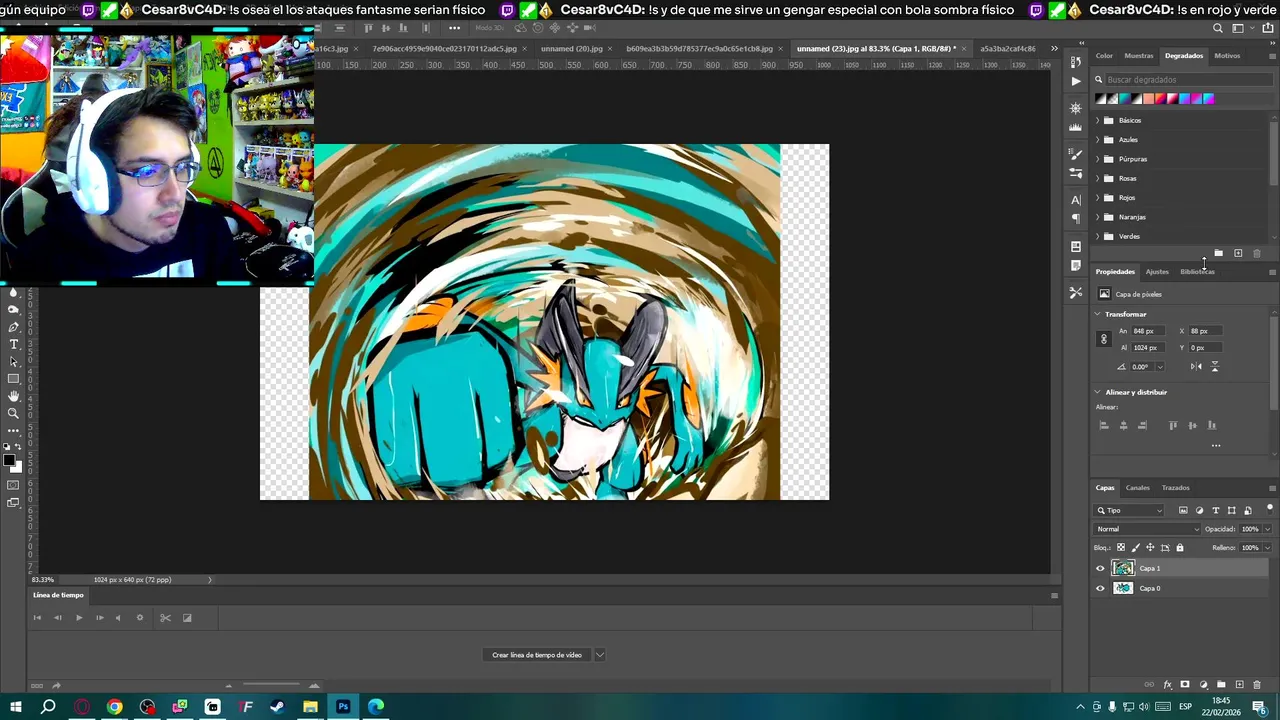Collapse the Transformar section
The height and width of the screenshot is (720, 1280).
pos(1098,314)
